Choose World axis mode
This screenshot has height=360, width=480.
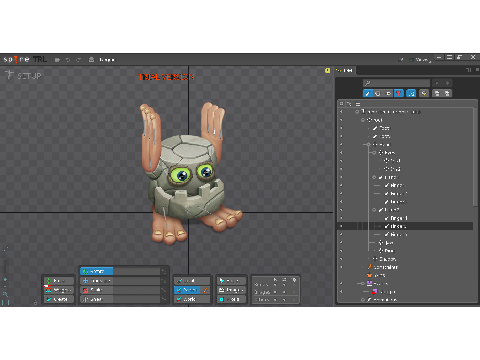(x=192, y=299)
